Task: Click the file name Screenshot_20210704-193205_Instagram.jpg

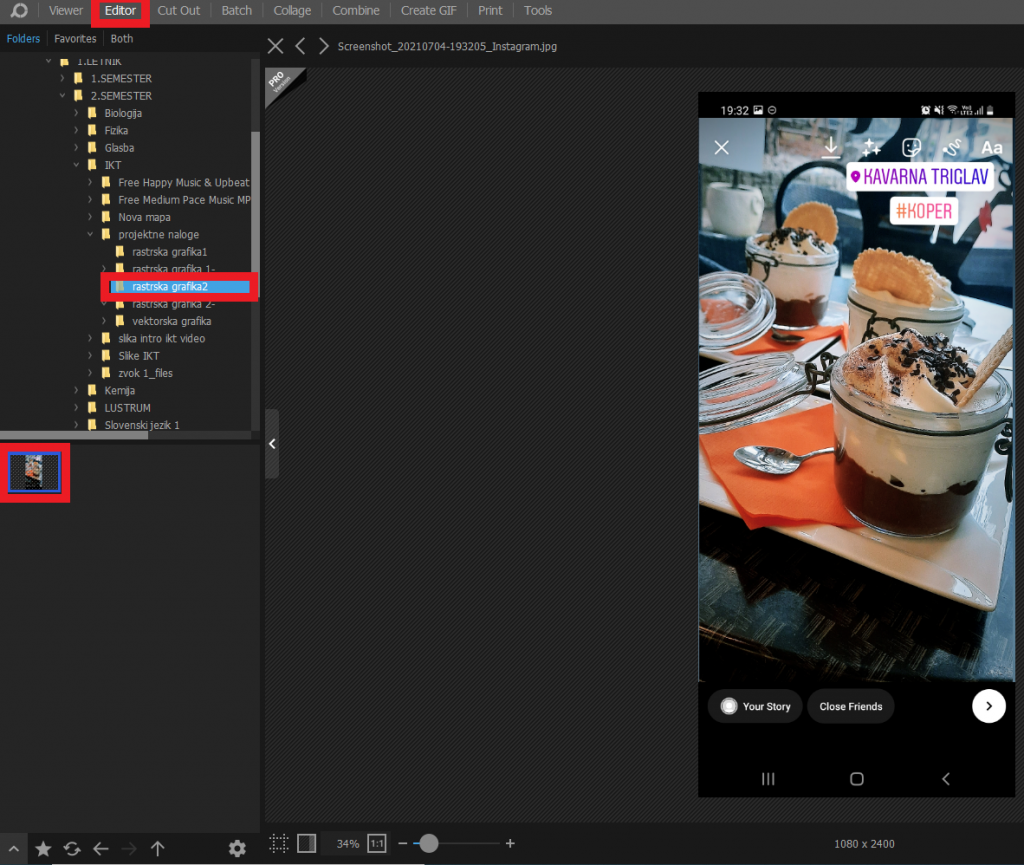Action: coord(447,46)
